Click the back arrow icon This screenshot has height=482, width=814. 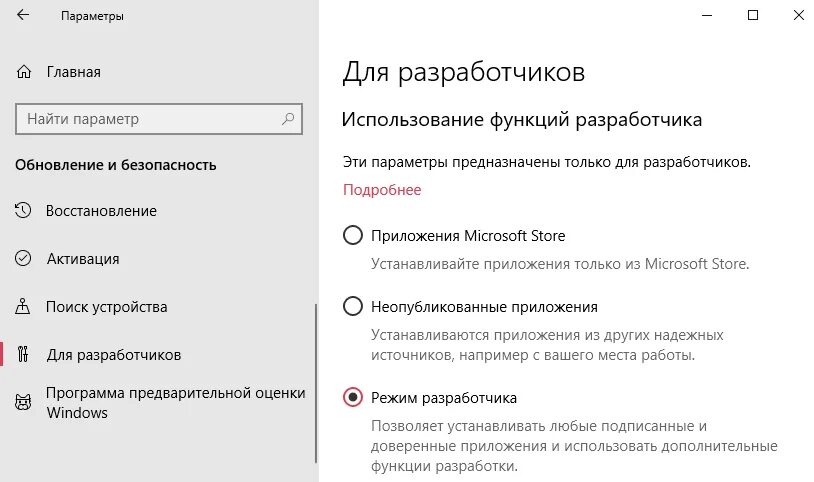pyautogui.click(x=22, y=16)
